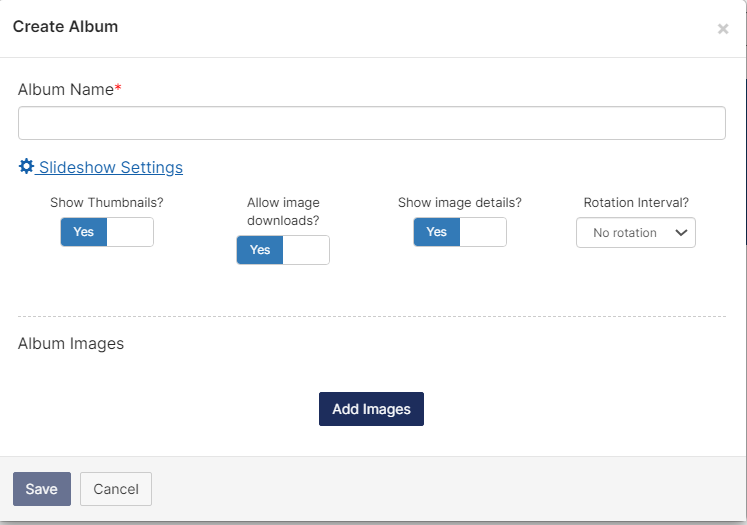
Task: Save the new album
Action: tap(42, 489)
